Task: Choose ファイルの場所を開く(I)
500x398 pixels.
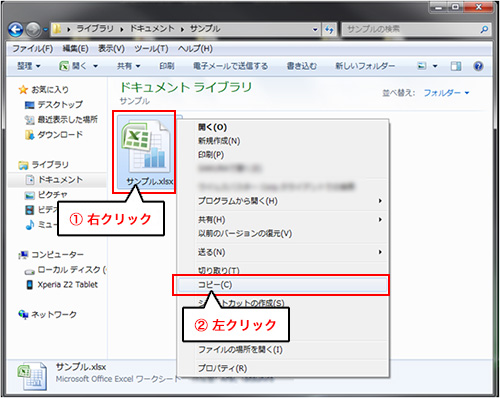Action: pos(240,350)
